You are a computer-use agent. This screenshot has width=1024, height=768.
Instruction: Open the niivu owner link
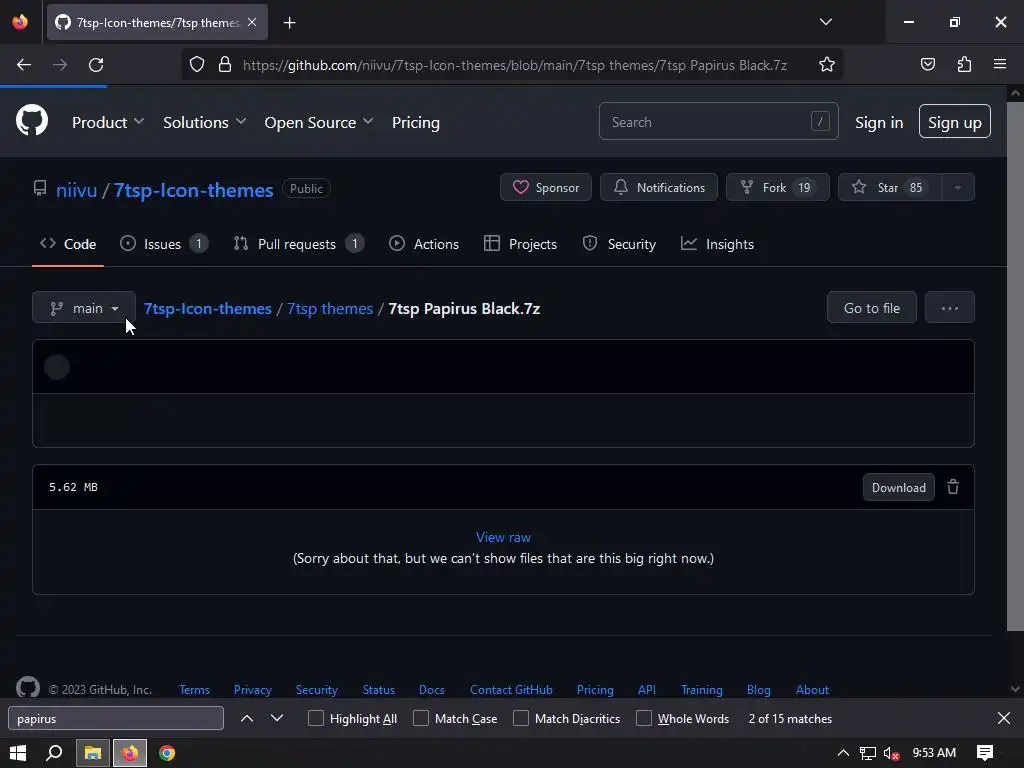[x=76, y=190]
